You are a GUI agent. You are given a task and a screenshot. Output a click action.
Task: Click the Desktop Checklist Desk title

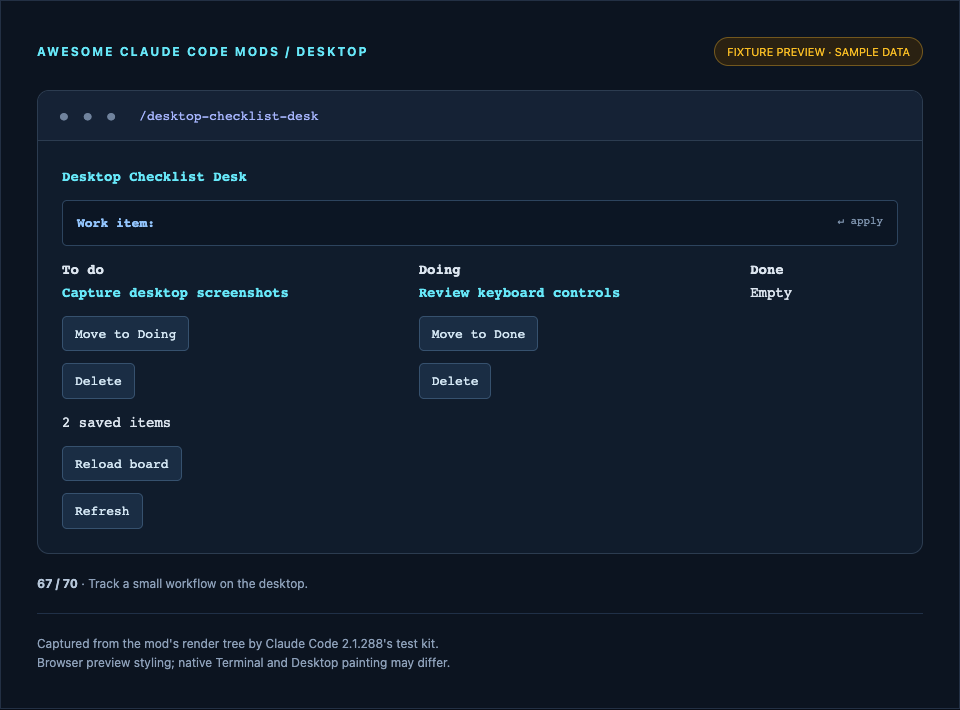[x=154, y=176]
